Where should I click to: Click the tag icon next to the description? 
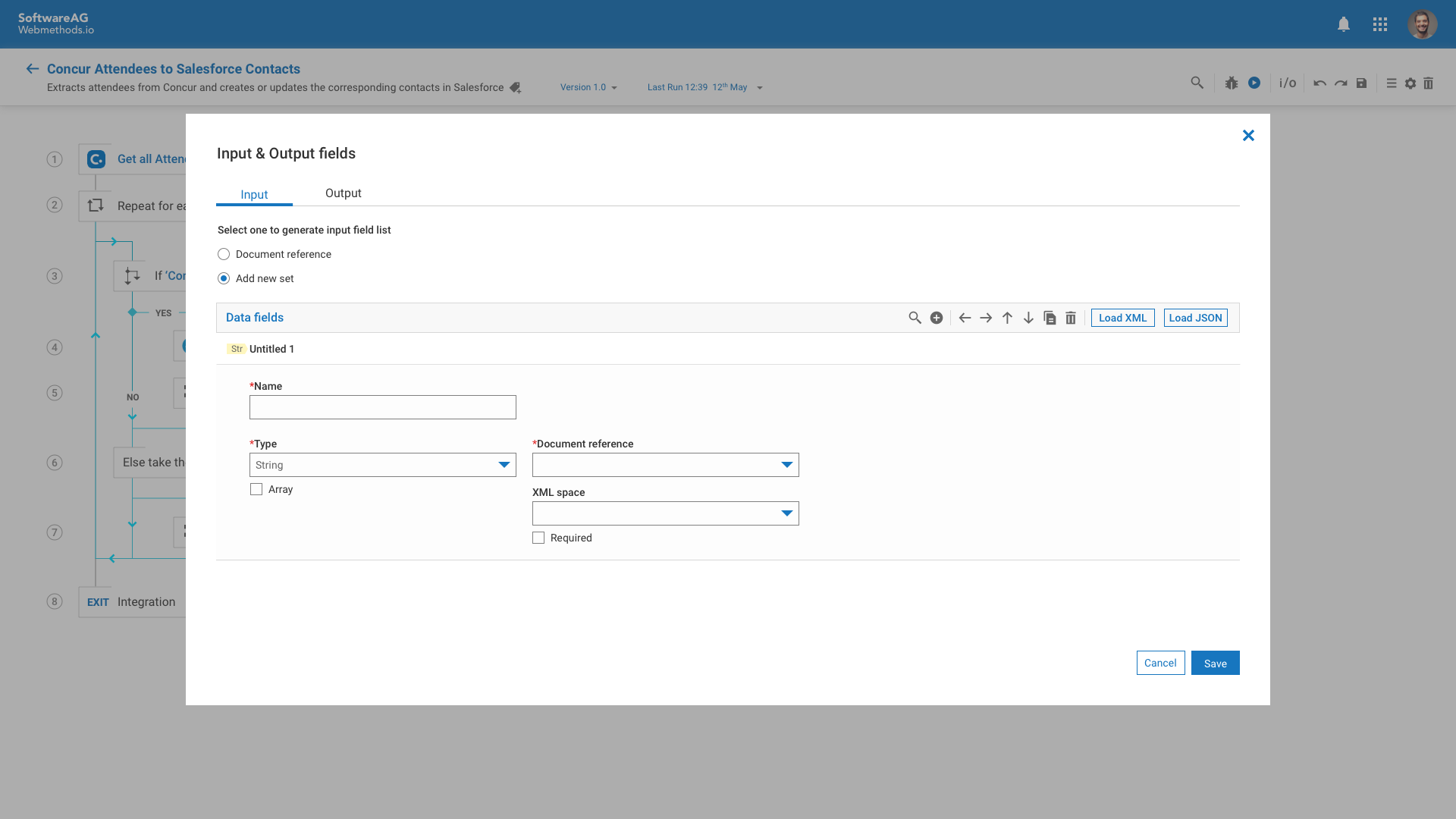[516, 88]
